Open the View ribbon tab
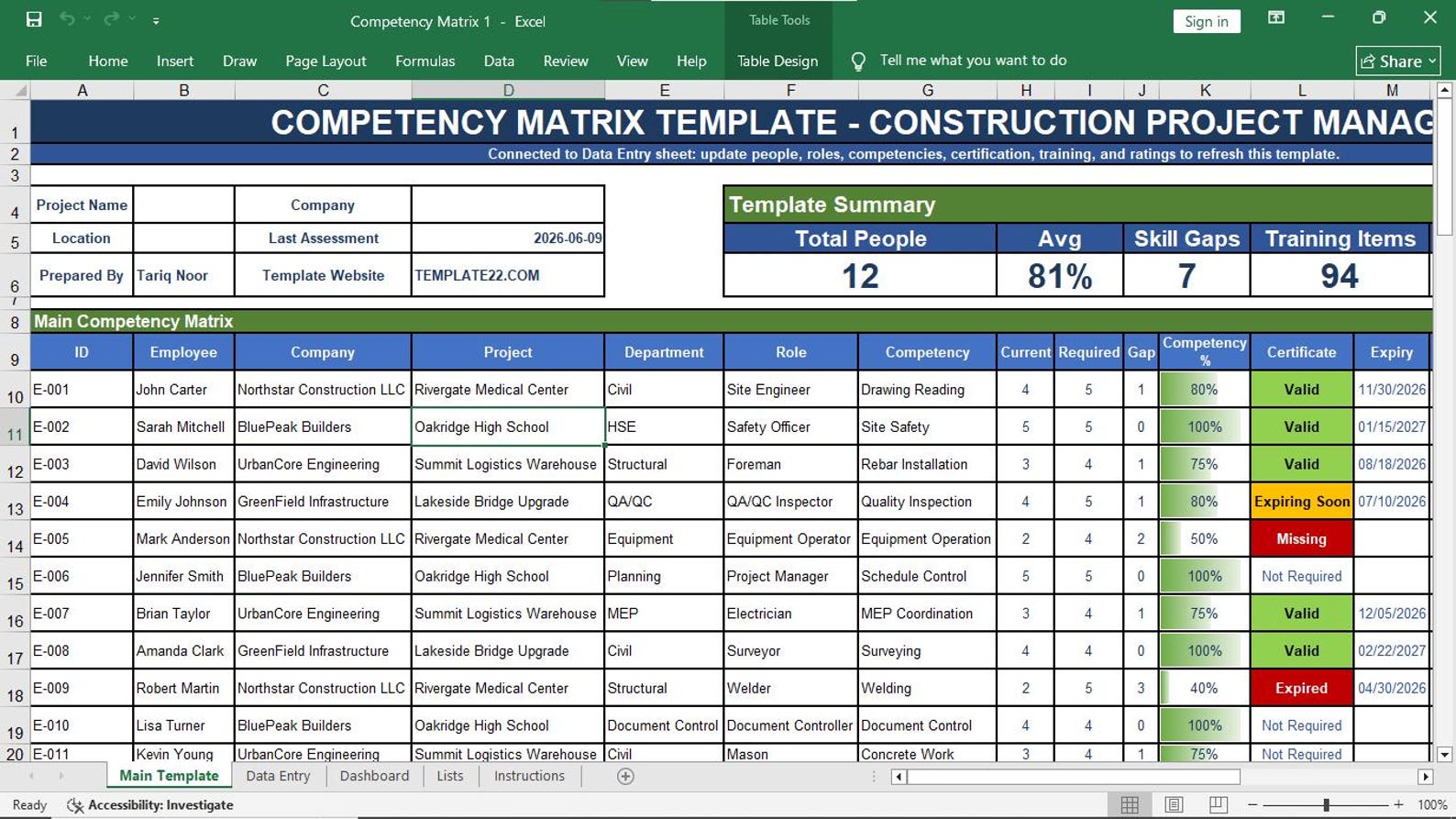The image size is (1456, 819). (x=632, y=61)
